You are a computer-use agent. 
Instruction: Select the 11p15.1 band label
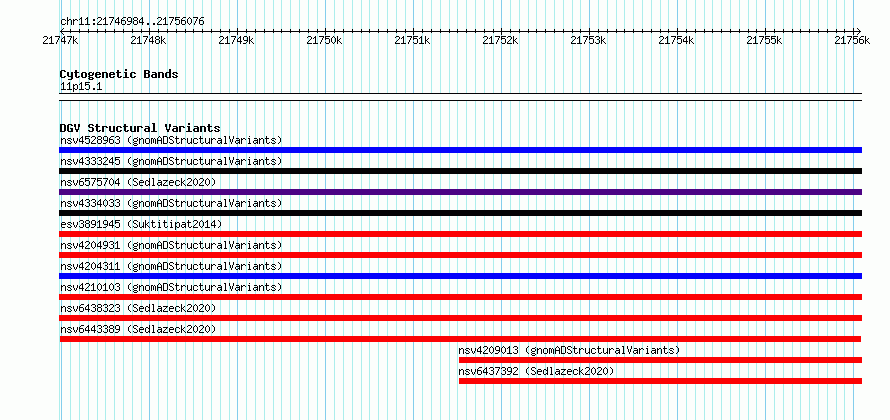click(81, 87)
